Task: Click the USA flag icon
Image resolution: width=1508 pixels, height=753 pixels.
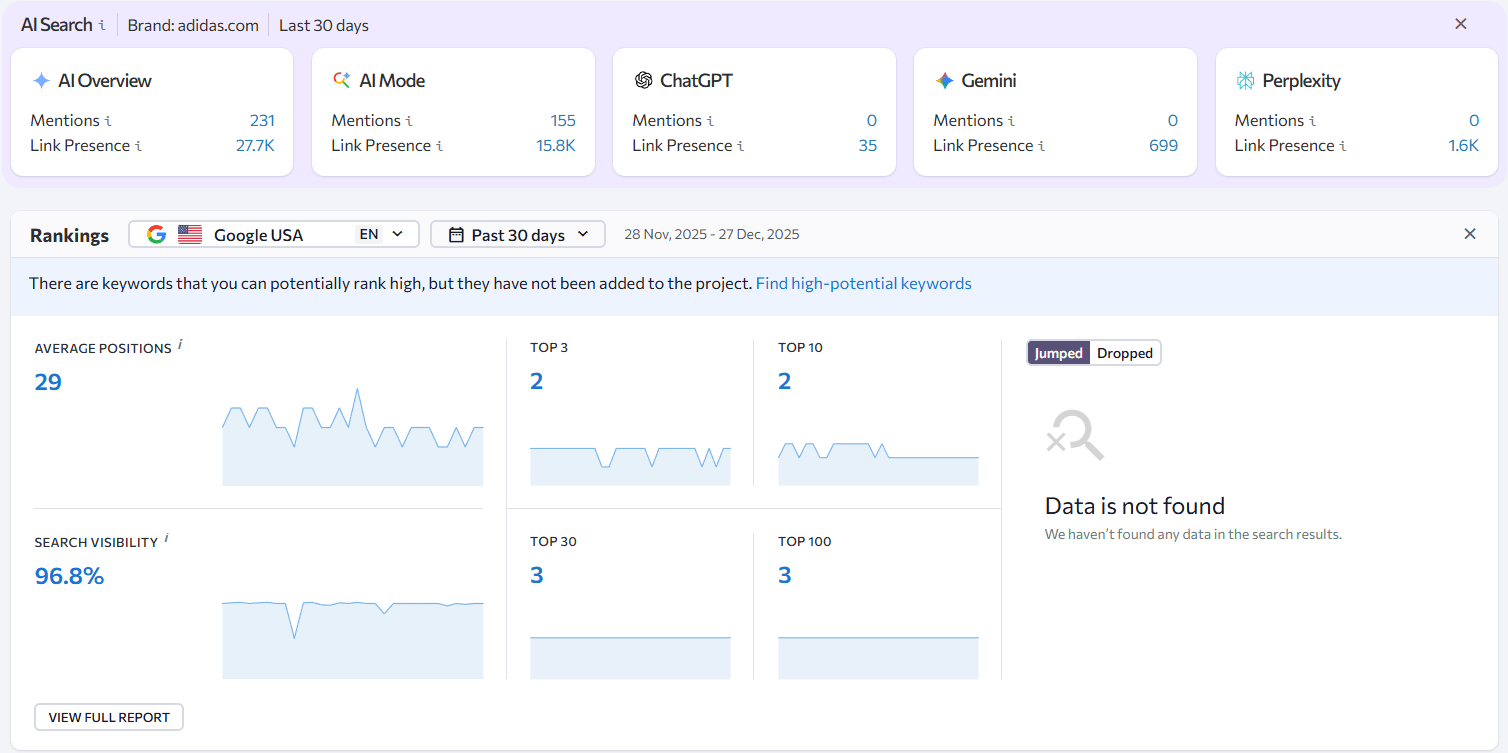Action: 189,234
